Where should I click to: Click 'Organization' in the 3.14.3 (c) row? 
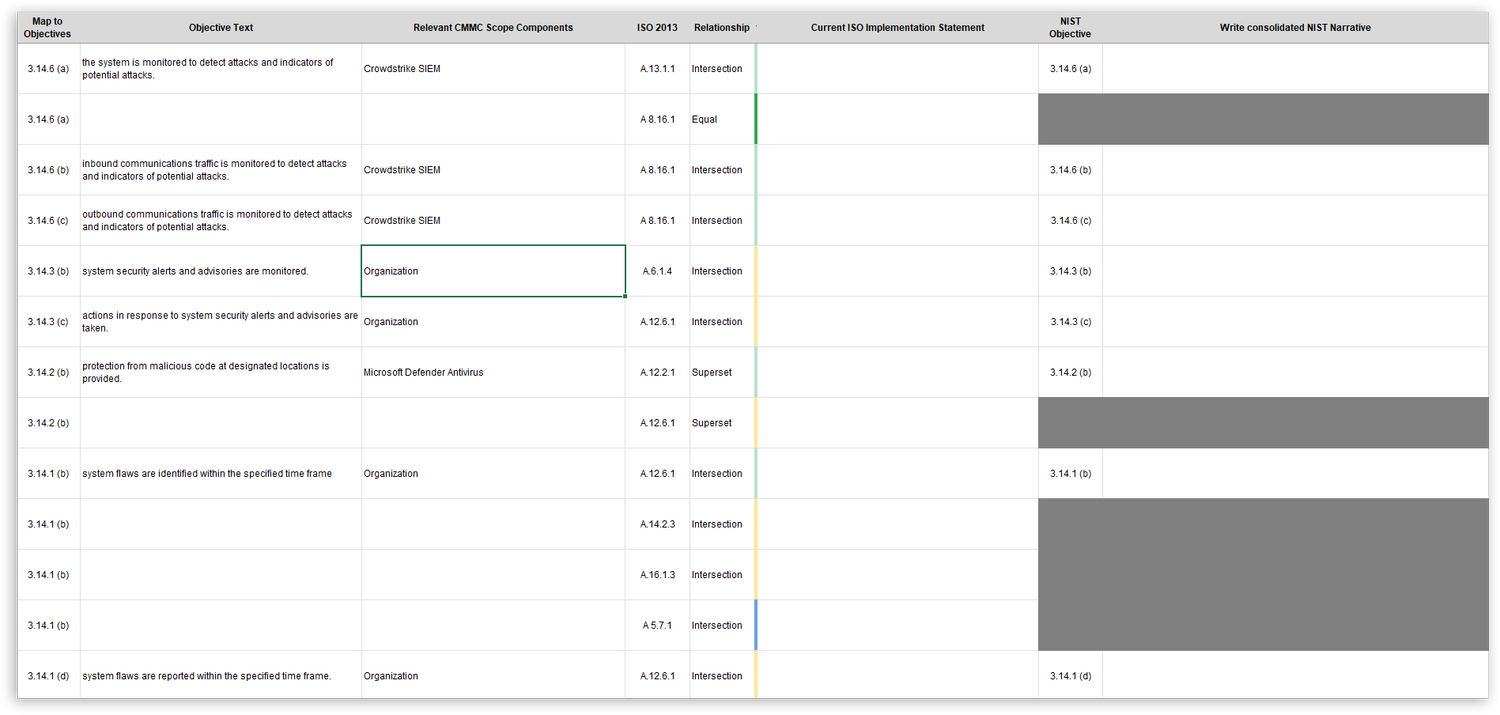[x=493, y=322]
